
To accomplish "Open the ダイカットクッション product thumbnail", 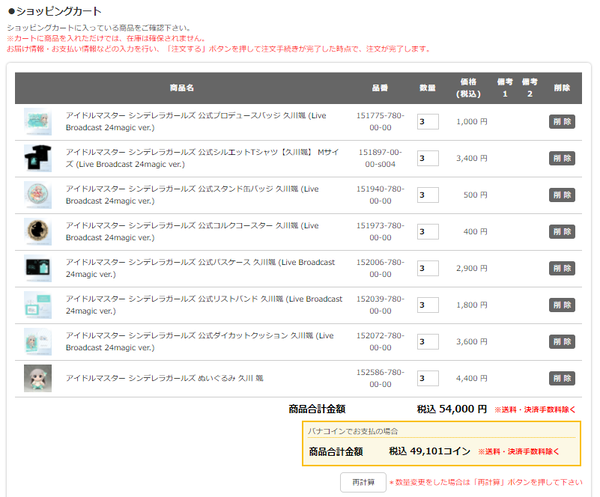I will 38,342.
